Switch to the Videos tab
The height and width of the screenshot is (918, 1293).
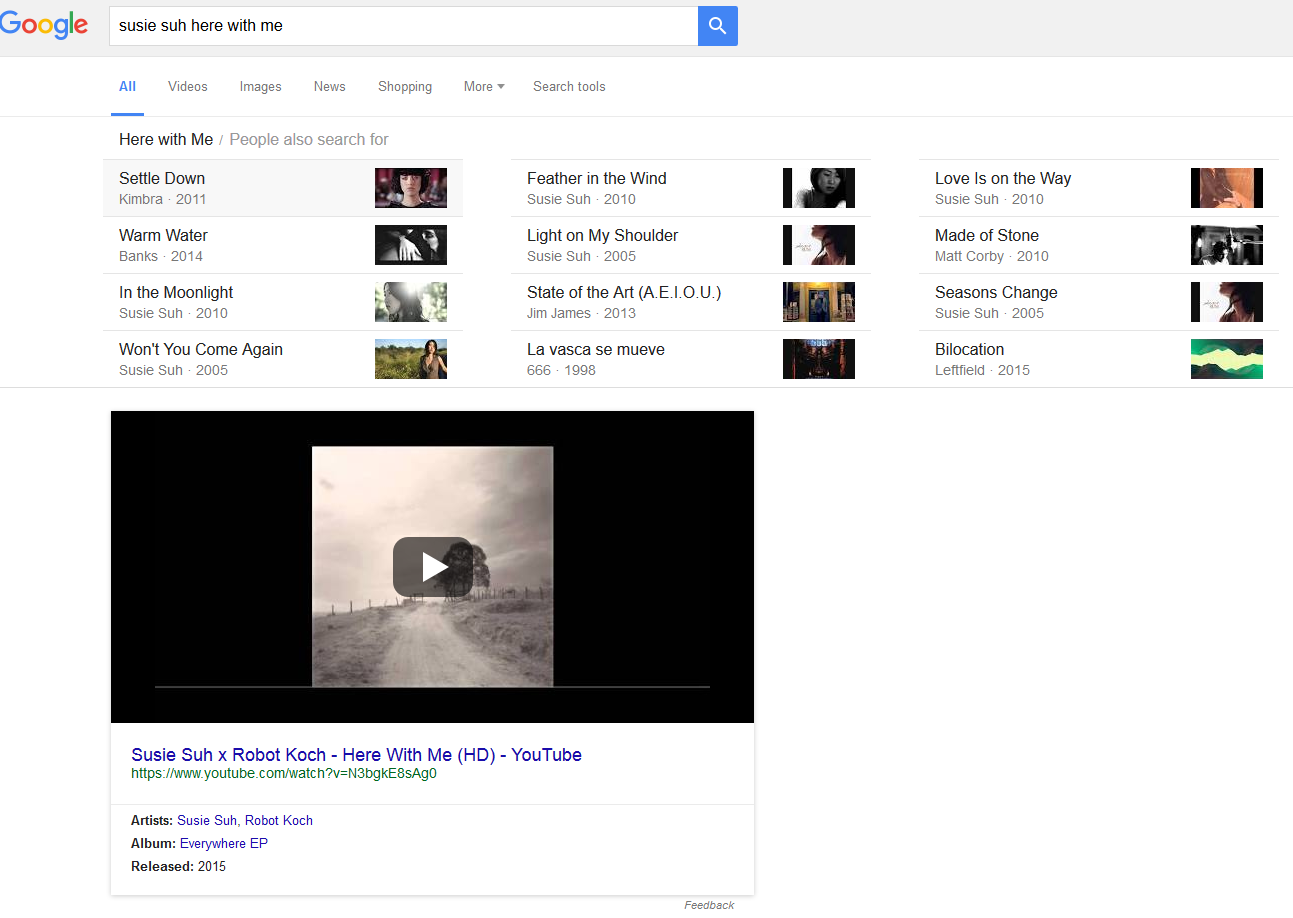188,87
